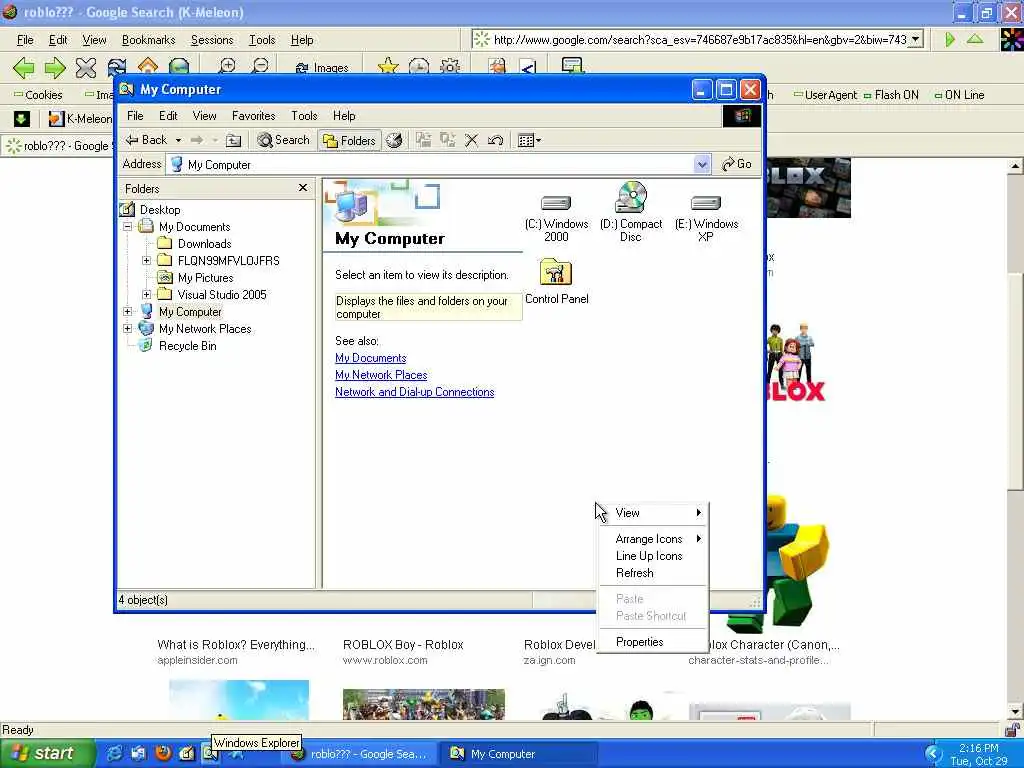The width and height of the screenshot is (1024, 768).
Task: Open My Computer Tools menu
Action: [x=304, y=116]
